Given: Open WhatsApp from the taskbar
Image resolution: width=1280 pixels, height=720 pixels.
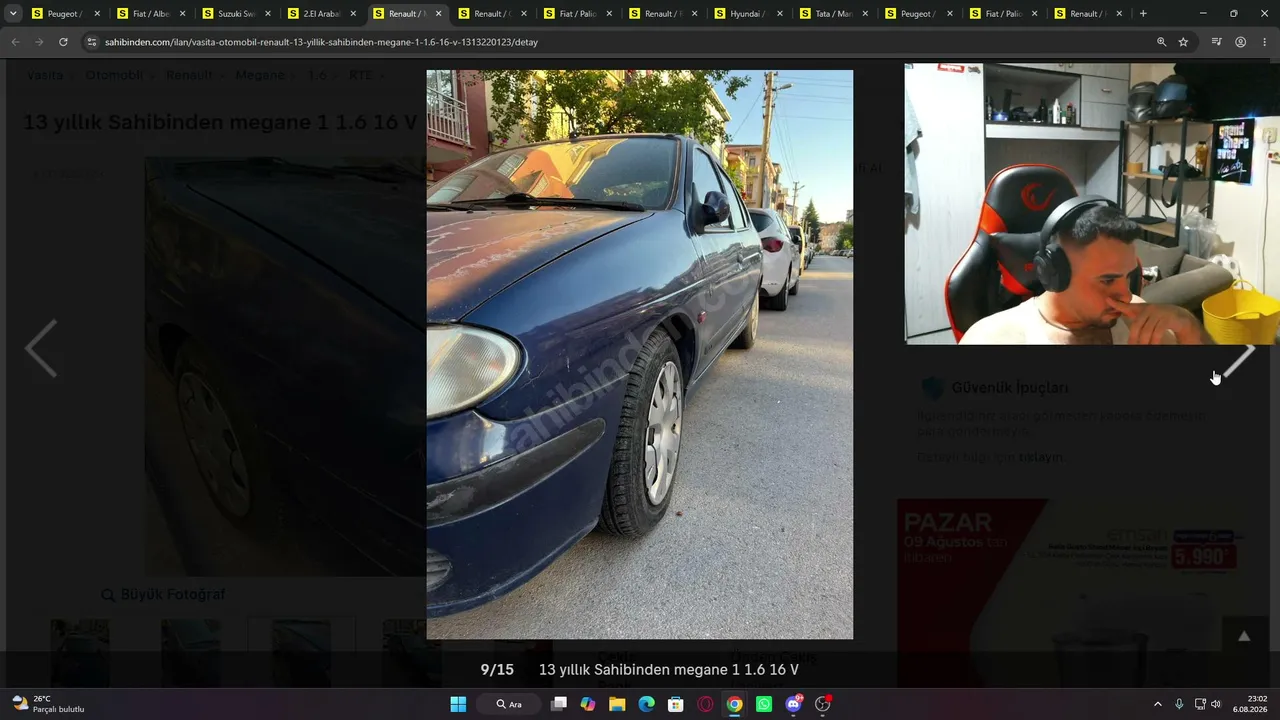Looking at the screenshot, I should 764,704.
